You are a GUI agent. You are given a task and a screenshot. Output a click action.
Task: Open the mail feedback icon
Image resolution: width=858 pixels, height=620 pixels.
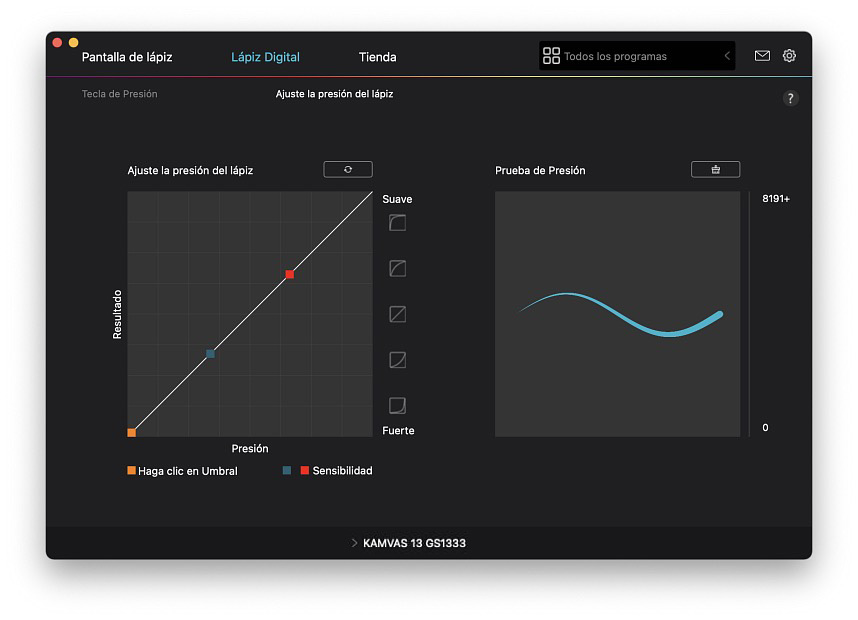click(762, 56)
